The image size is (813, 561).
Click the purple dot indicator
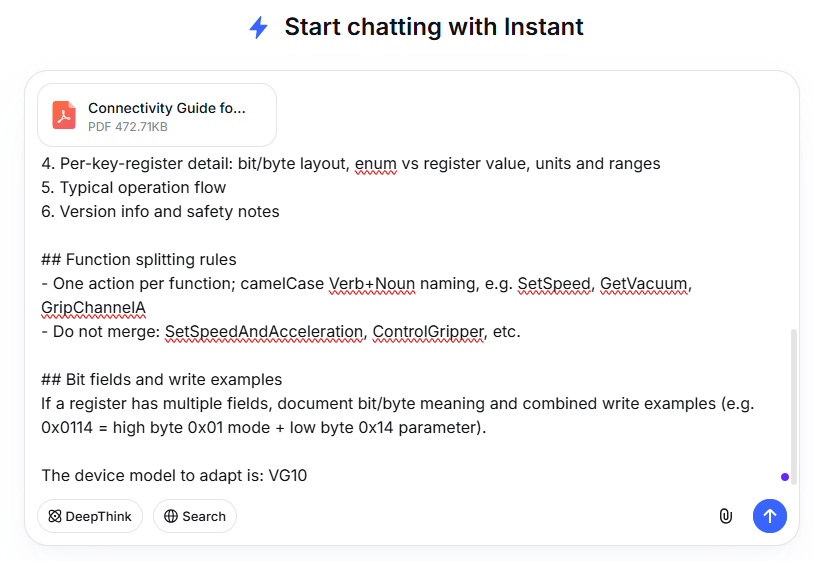click(785, 477)
